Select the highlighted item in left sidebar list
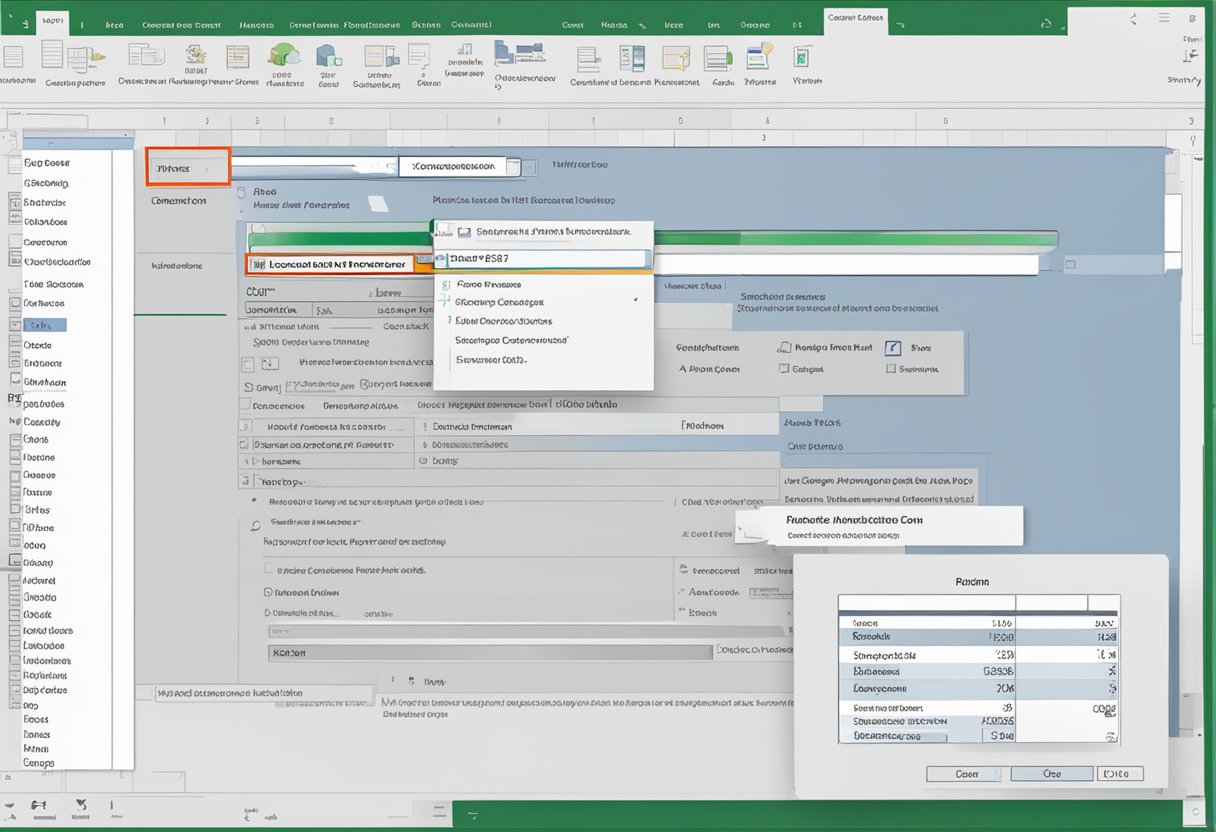Image resolution: width=1216 pixels, height=832 pixels. coord(44,325)
